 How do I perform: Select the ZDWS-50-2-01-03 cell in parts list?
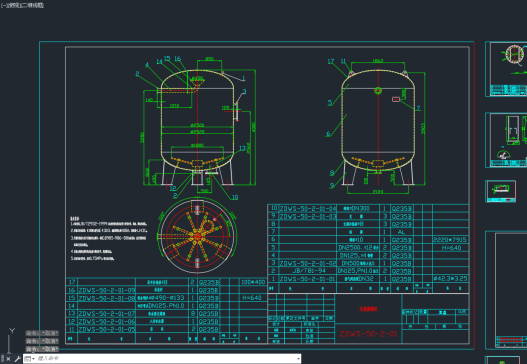308,216
